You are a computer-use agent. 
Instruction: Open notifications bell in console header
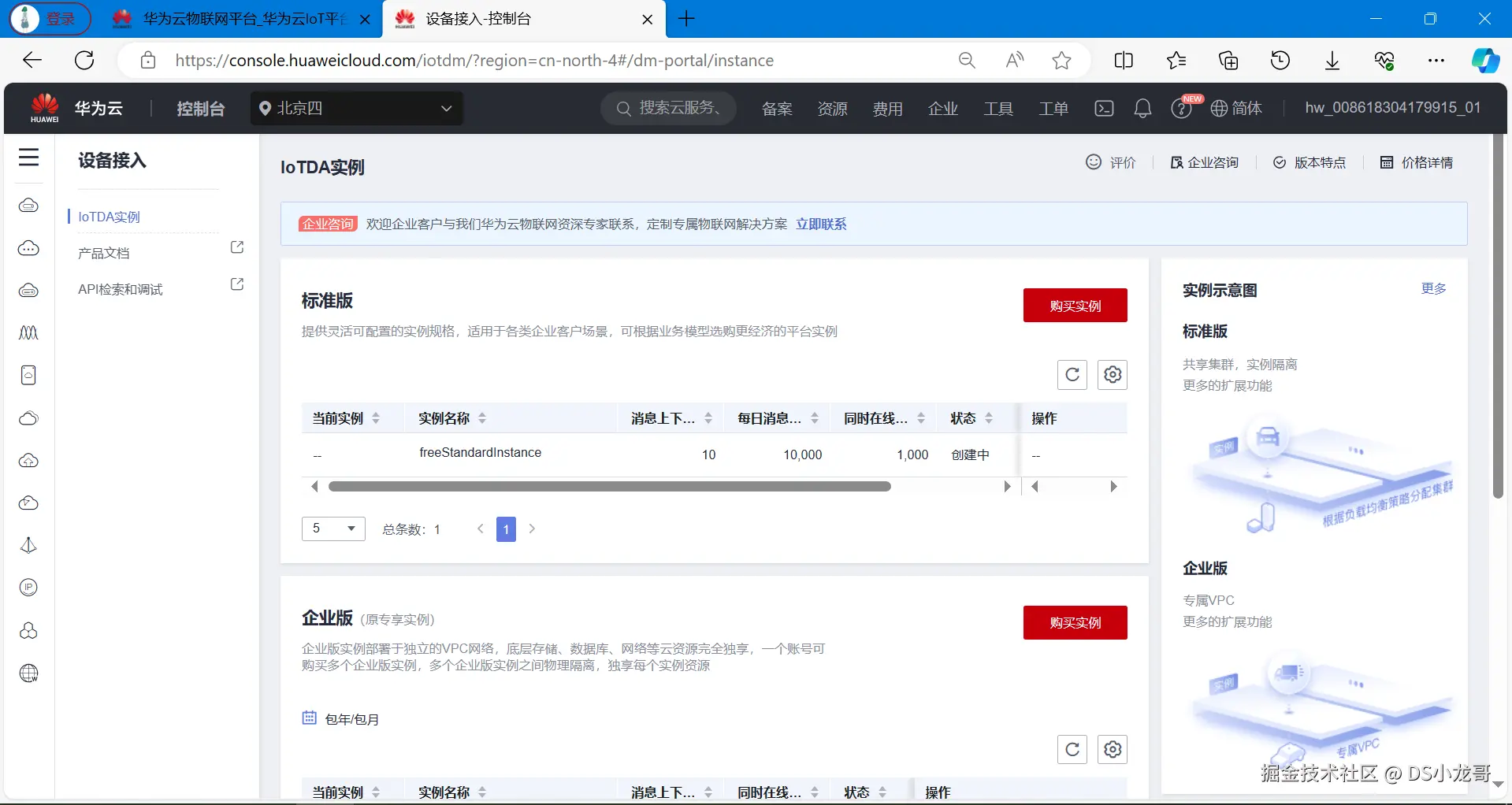(x=1142, y=108)
